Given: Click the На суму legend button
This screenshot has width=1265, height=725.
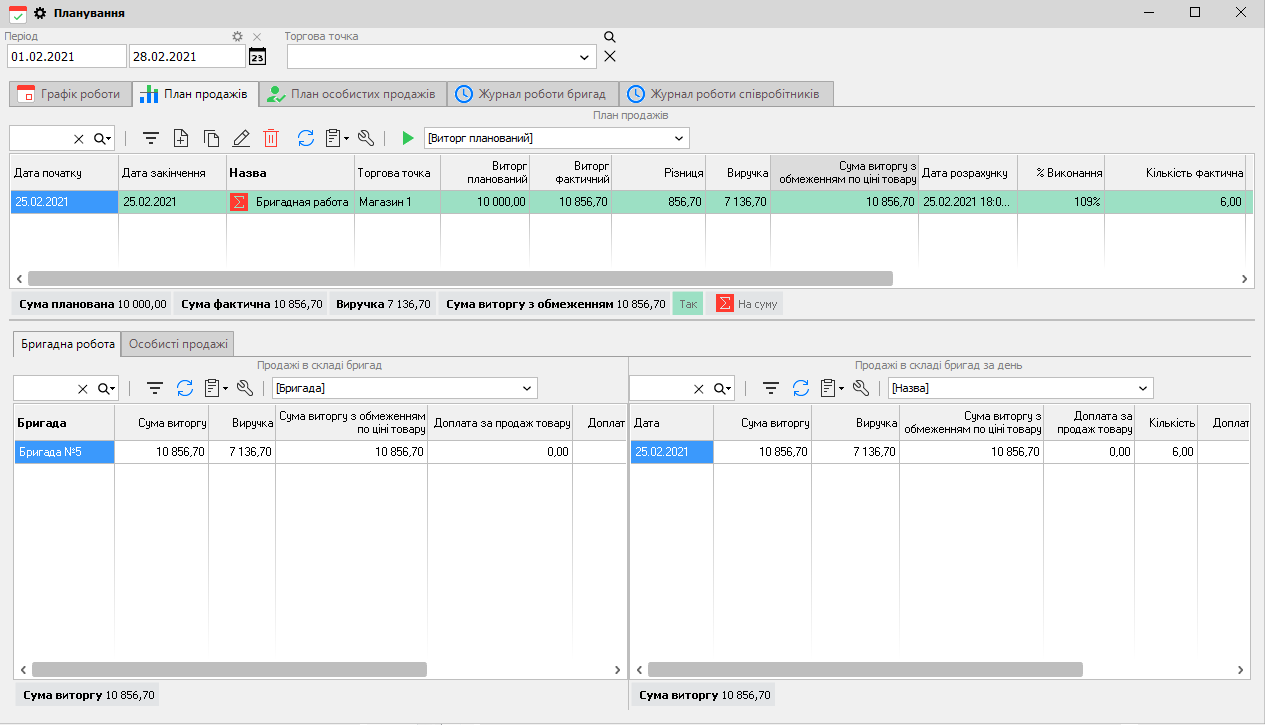Looking at the screenshot, I should [x=747, y=304].
